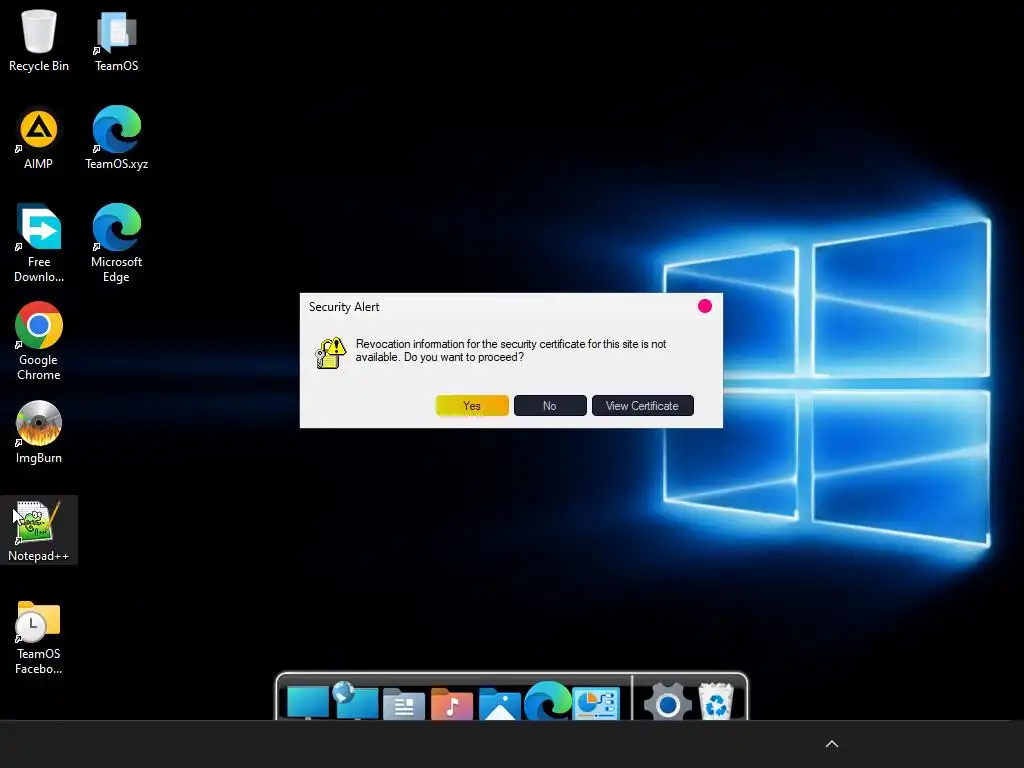Screen dimensions: 1024x768
Task: Open the Recycle Bin in dock
Action: click(716, 701)
